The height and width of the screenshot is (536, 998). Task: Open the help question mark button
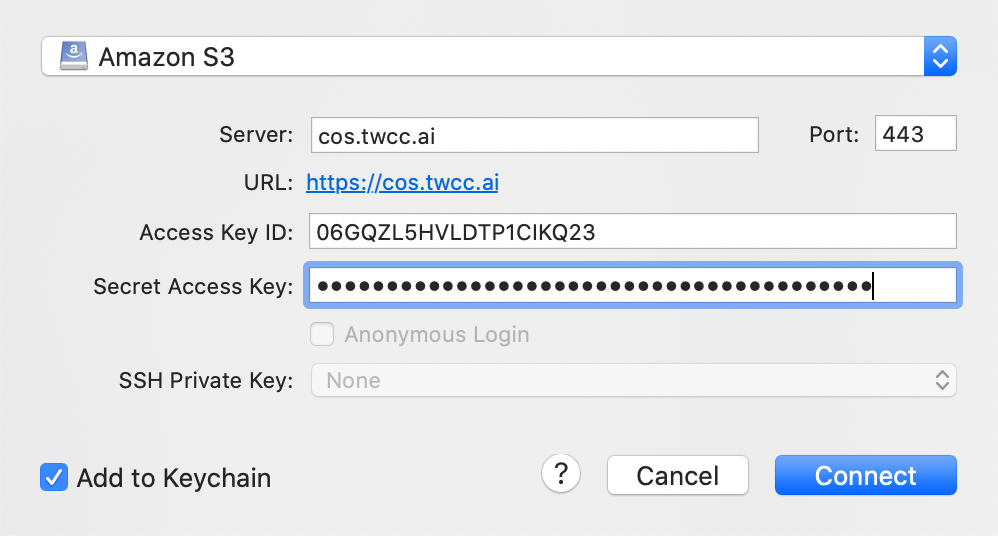point(561,474)
